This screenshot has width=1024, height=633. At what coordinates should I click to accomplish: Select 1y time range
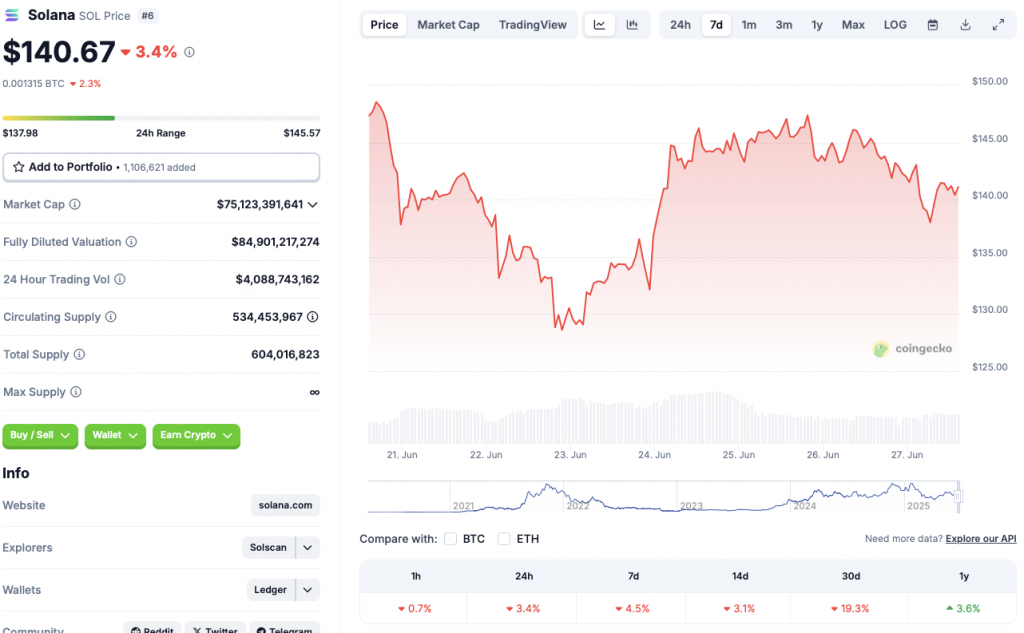click(x=817, y=25)
